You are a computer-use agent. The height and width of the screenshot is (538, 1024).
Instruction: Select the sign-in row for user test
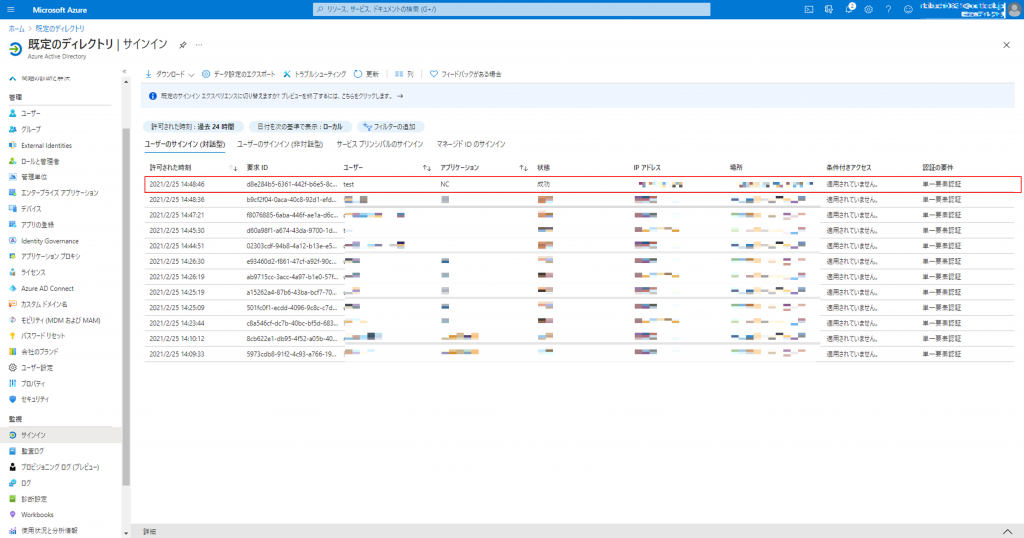tap(583, 185)
